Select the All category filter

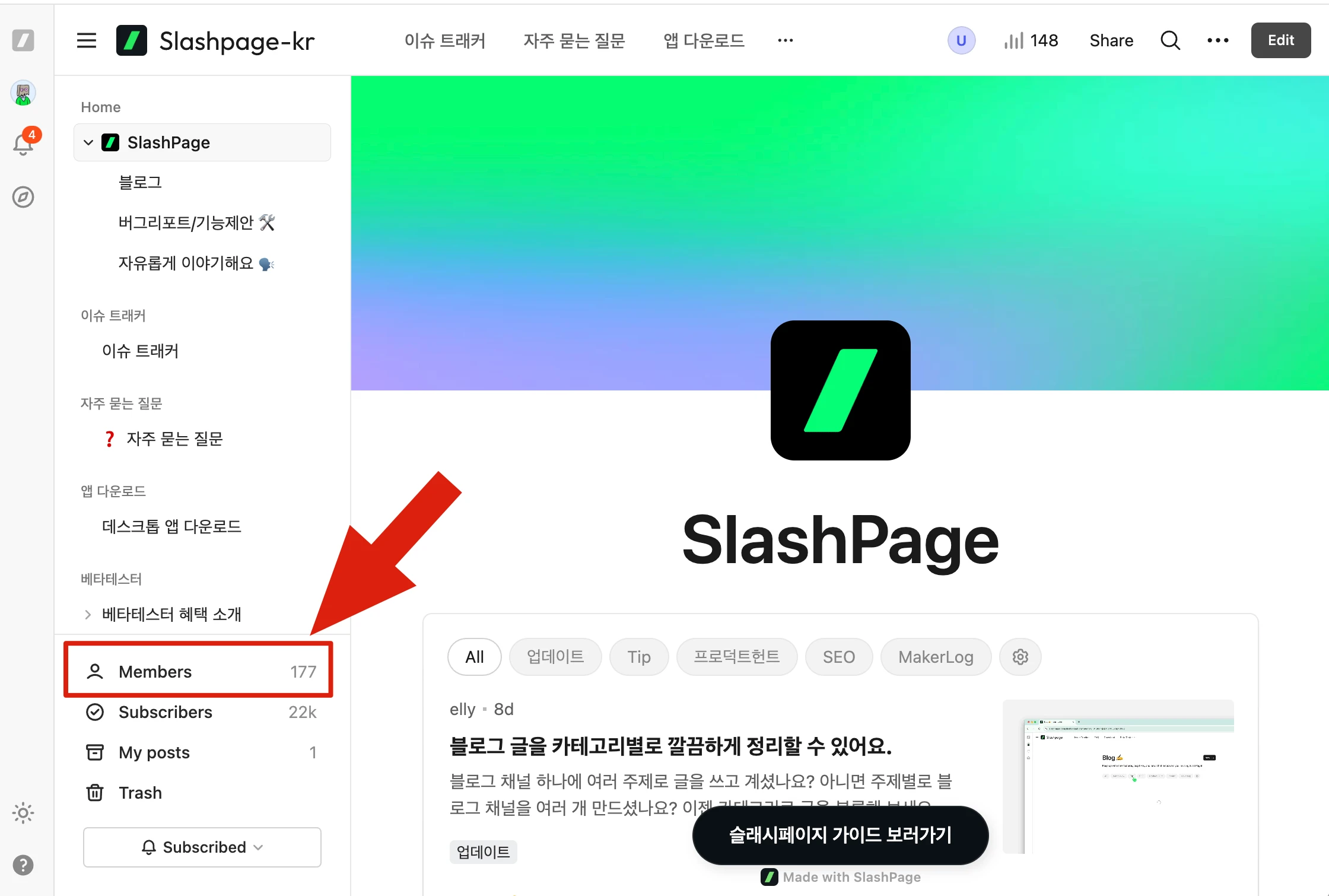point(474,657)
